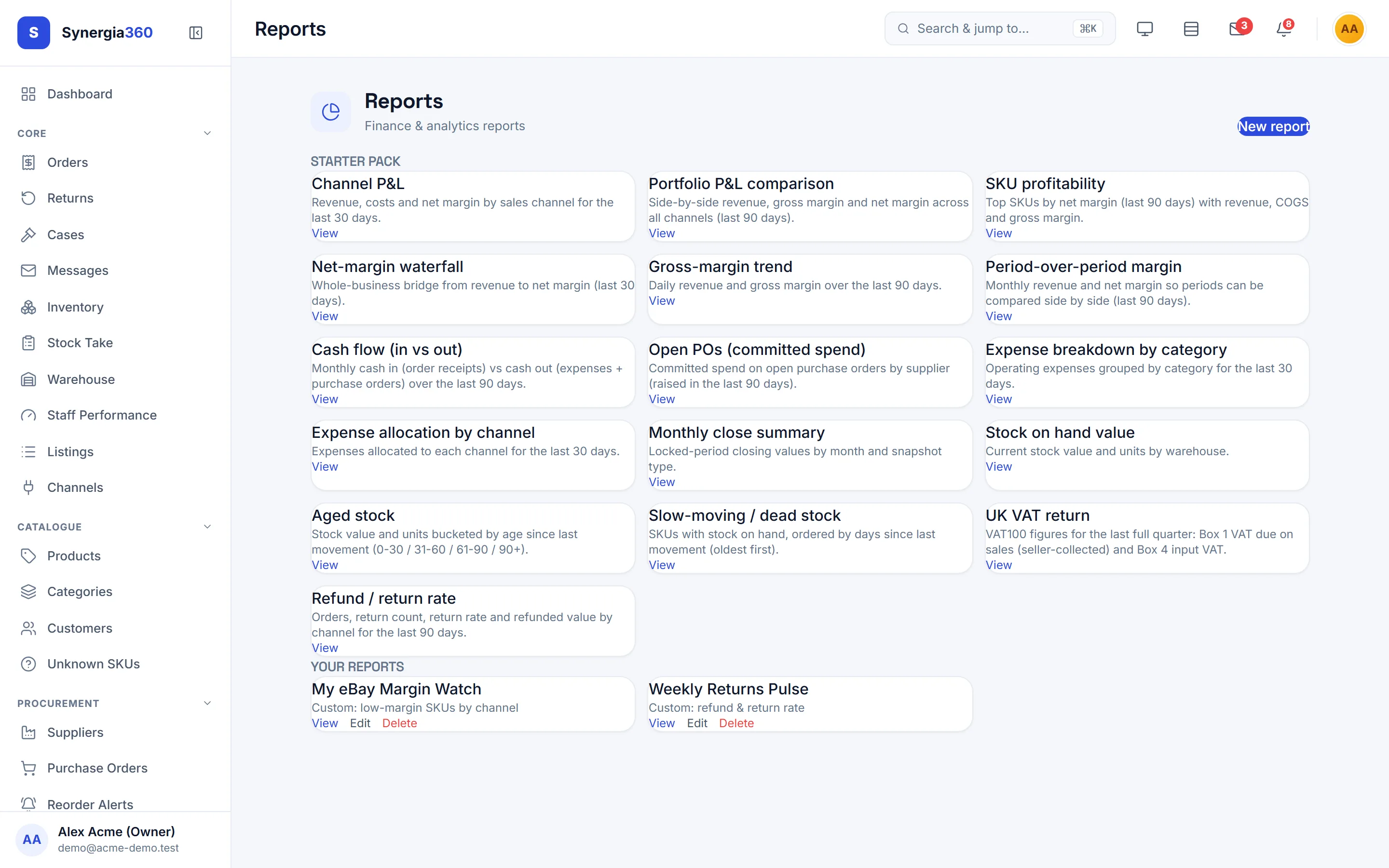Navigate to Products page

[115, 556]
